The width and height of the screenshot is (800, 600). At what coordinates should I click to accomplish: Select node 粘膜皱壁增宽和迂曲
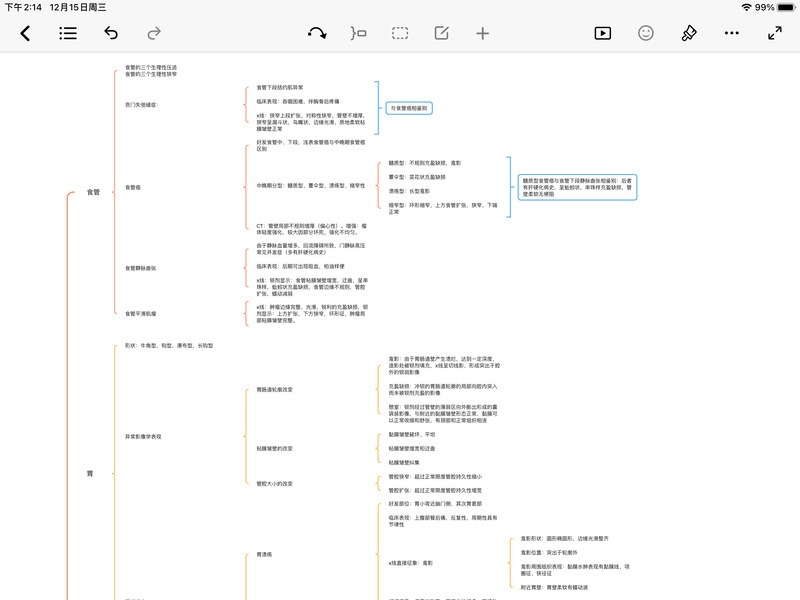[412, 449]
